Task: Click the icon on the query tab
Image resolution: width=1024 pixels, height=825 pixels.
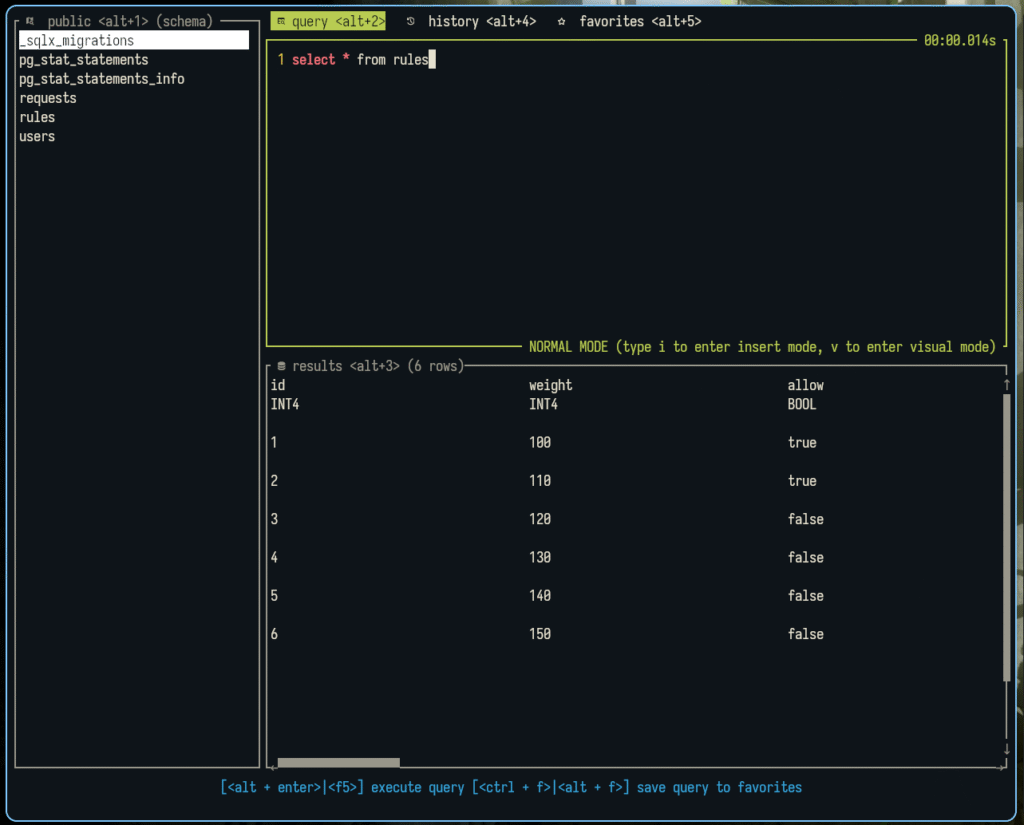Action: pyautogui.click(x=281, y=21)
